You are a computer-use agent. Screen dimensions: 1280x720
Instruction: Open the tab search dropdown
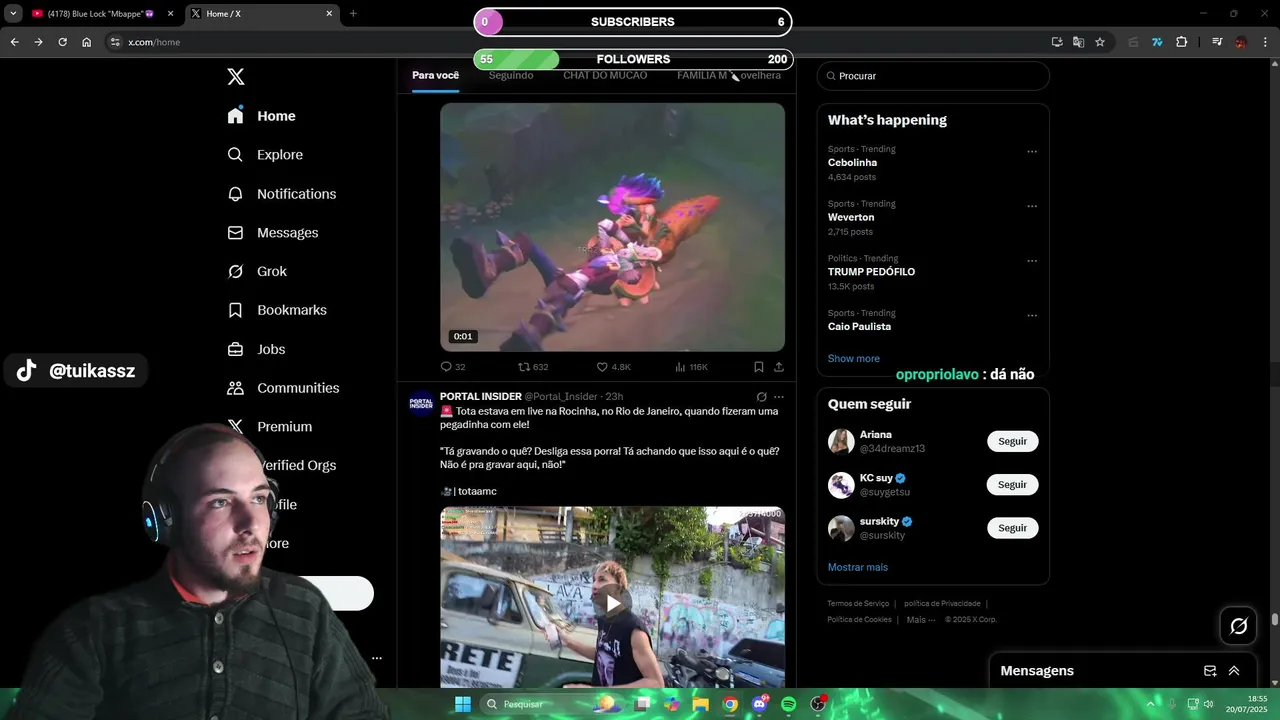pyautogui.click(x=13, y=14)
